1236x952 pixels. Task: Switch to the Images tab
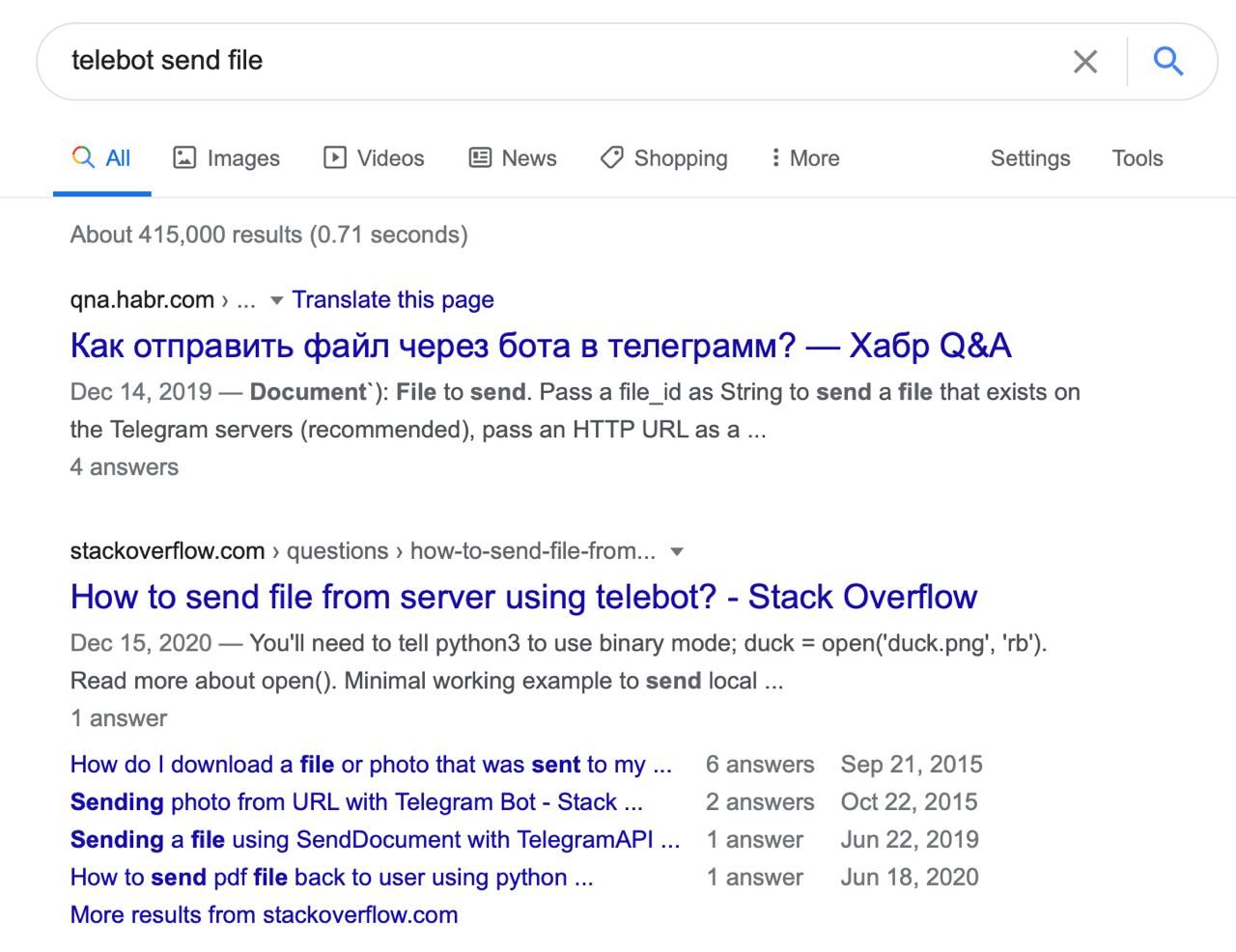click(226, 158)
